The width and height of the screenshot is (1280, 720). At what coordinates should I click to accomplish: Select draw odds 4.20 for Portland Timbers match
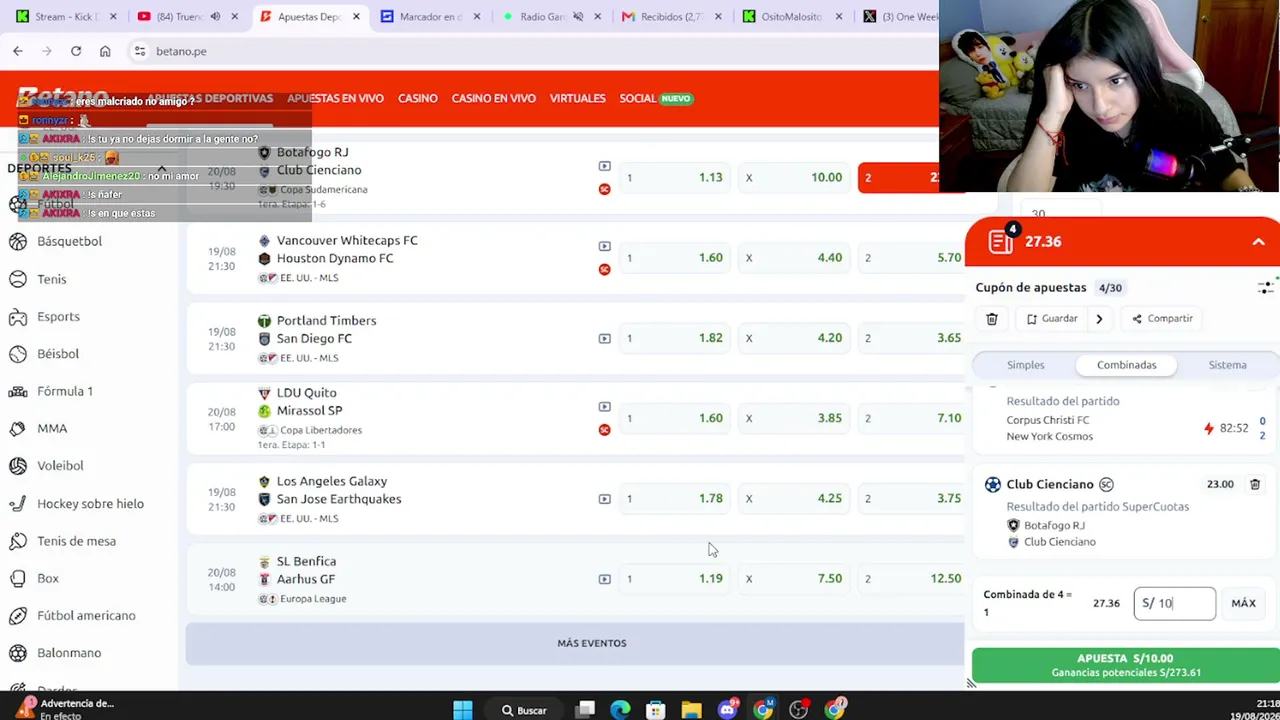pyautogui.click(x=795, y=338)
